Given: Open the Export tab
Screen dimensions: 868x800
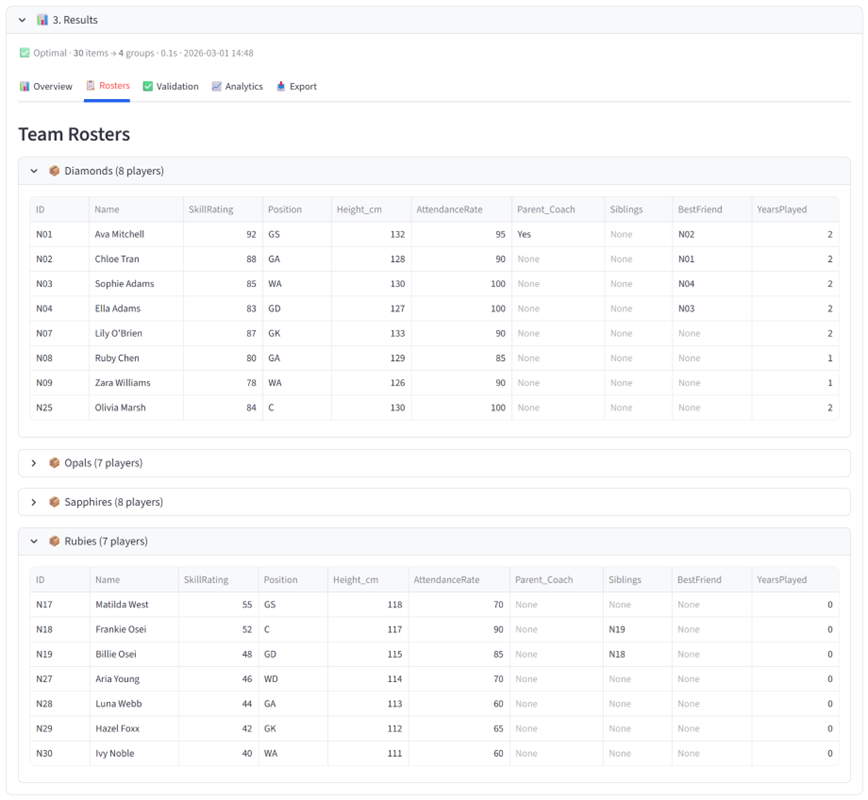Looking at the screenshot, I should tap(302, 87).
